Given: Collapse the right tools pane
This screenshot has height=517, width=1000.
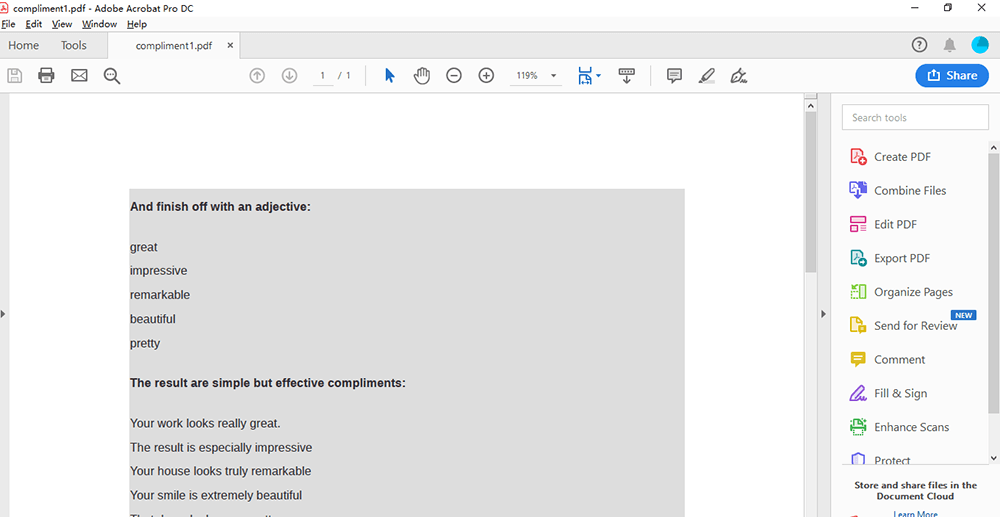Looking at the screenshot, I should pyautogui.click(x=823, y=314).
